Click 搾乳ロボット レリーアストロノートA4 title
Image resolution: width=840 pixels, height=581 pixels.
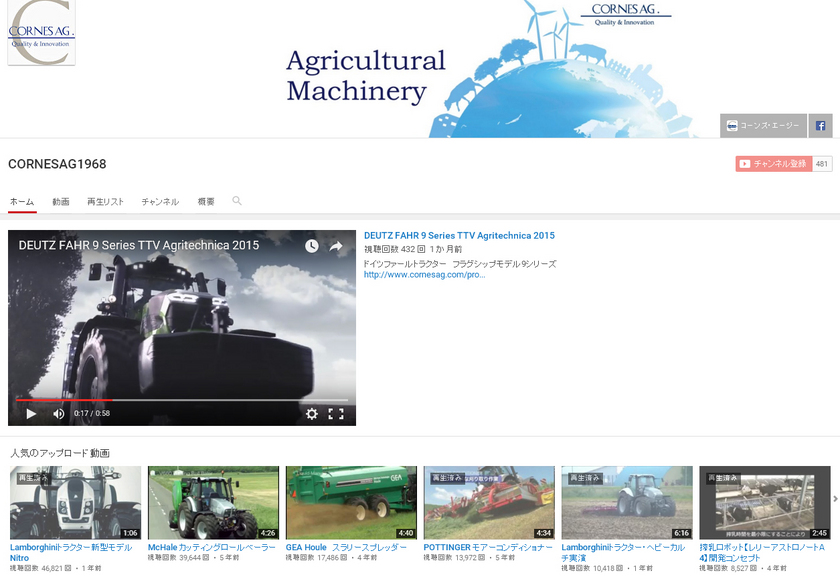[x=762, y=552]
